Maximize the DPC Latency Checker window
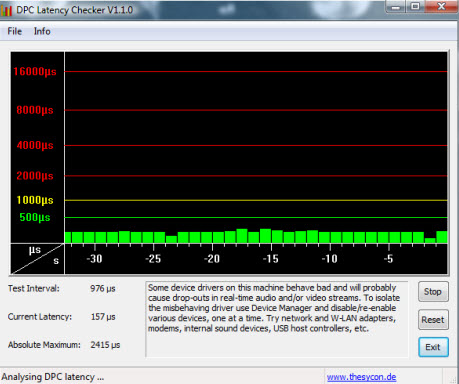 (x=415, y=7)
